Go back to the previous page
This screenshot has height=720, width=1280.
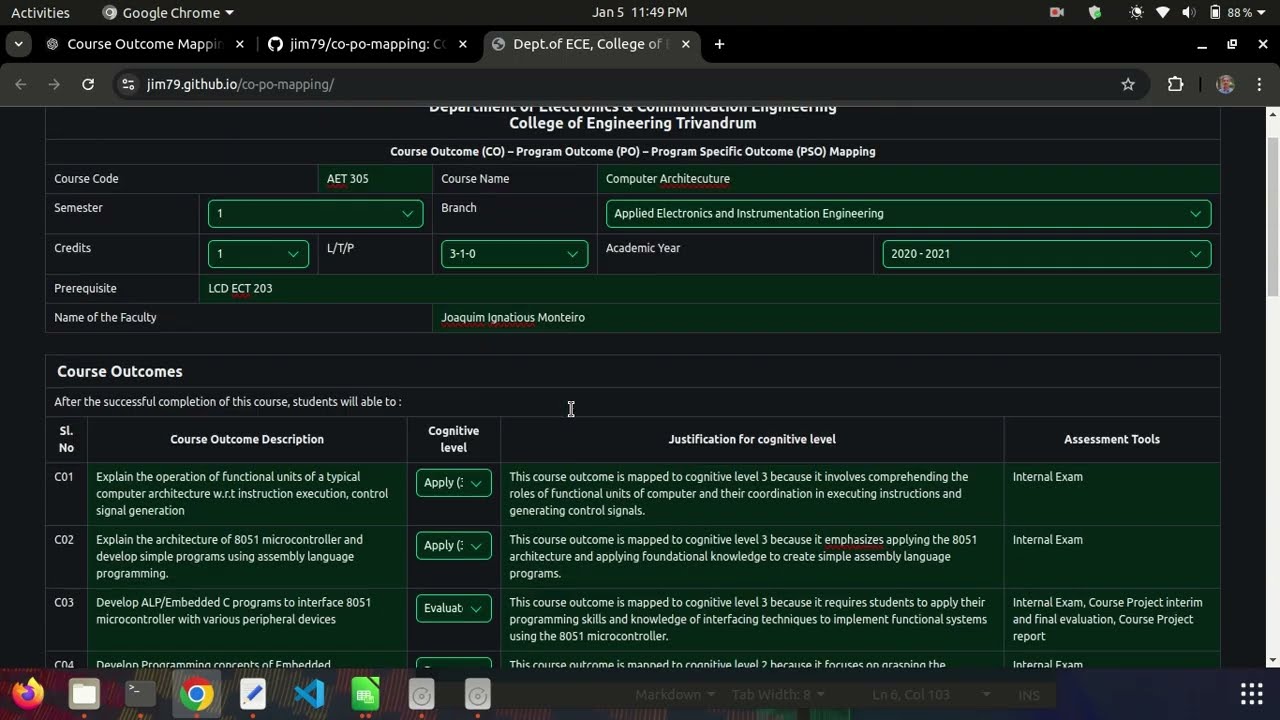pos(21,84)
